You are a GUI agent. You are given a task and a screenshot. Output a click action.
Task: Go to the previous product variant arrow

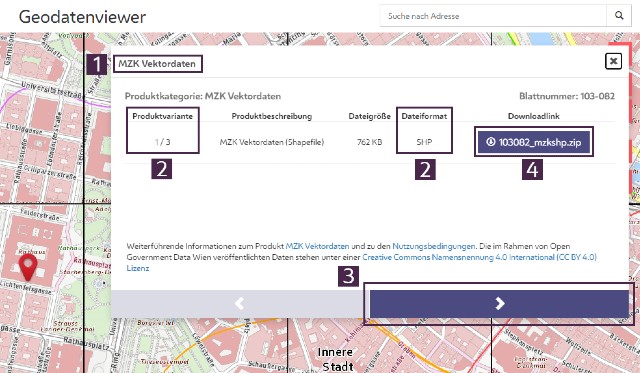point(240,303)
